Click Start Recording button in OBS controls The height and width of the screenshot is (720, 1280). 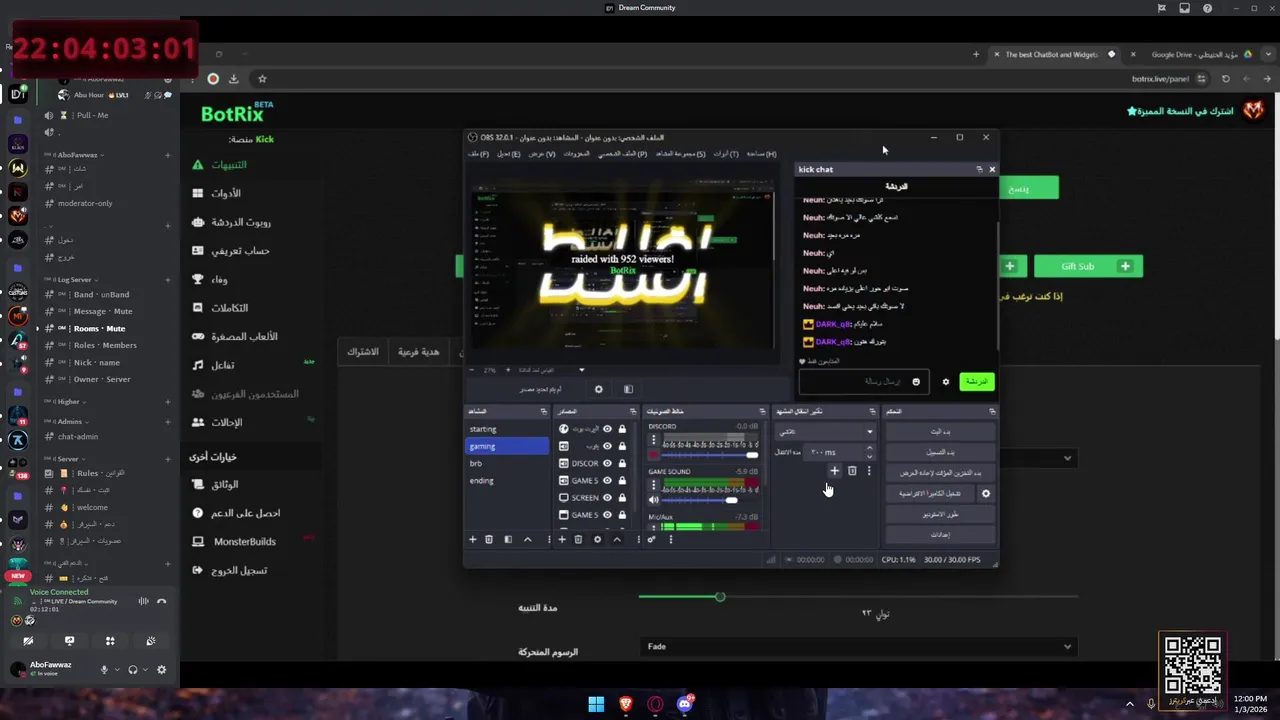tap(940, 452)
